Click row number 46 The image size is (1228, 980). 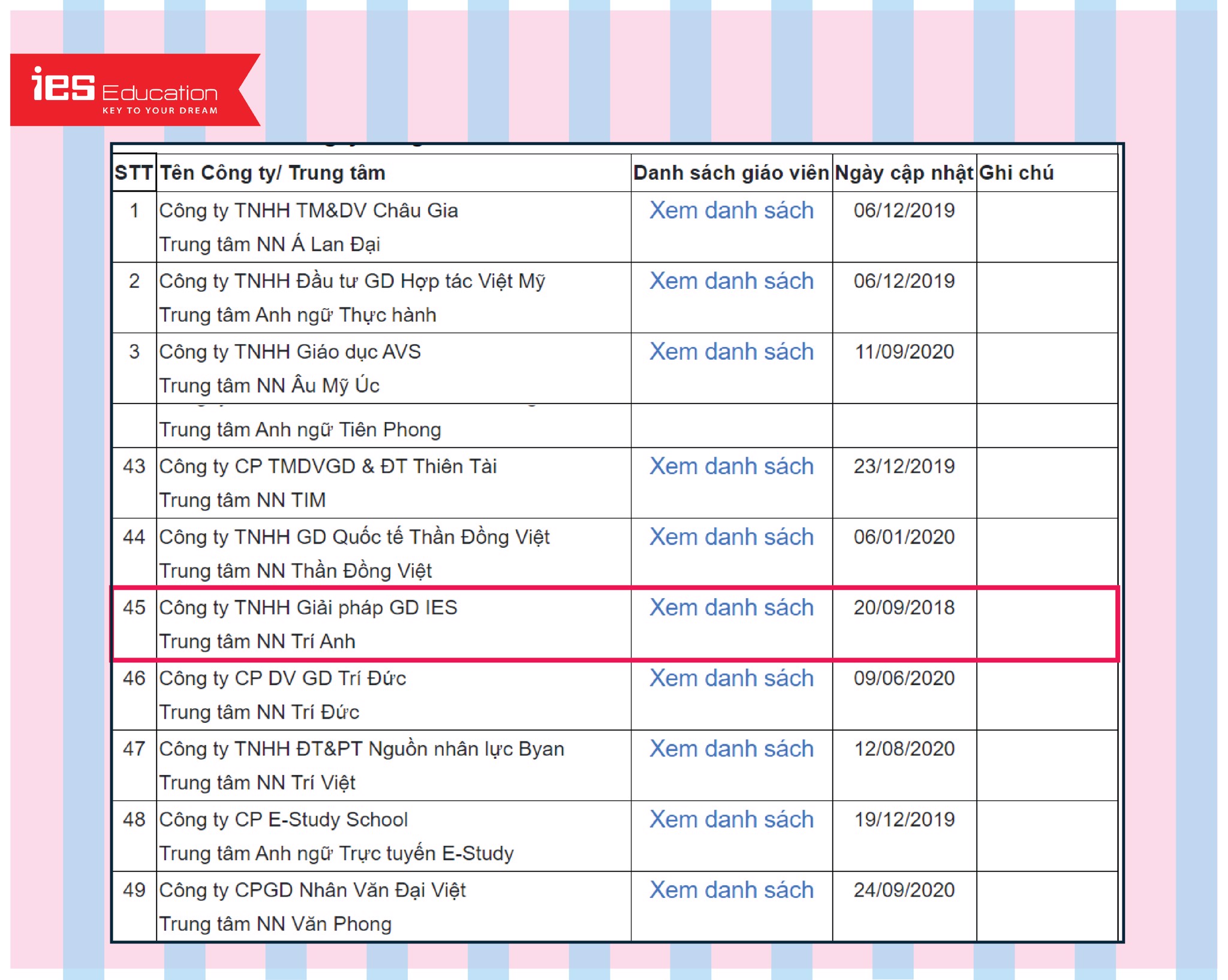(x=134, y=679)
